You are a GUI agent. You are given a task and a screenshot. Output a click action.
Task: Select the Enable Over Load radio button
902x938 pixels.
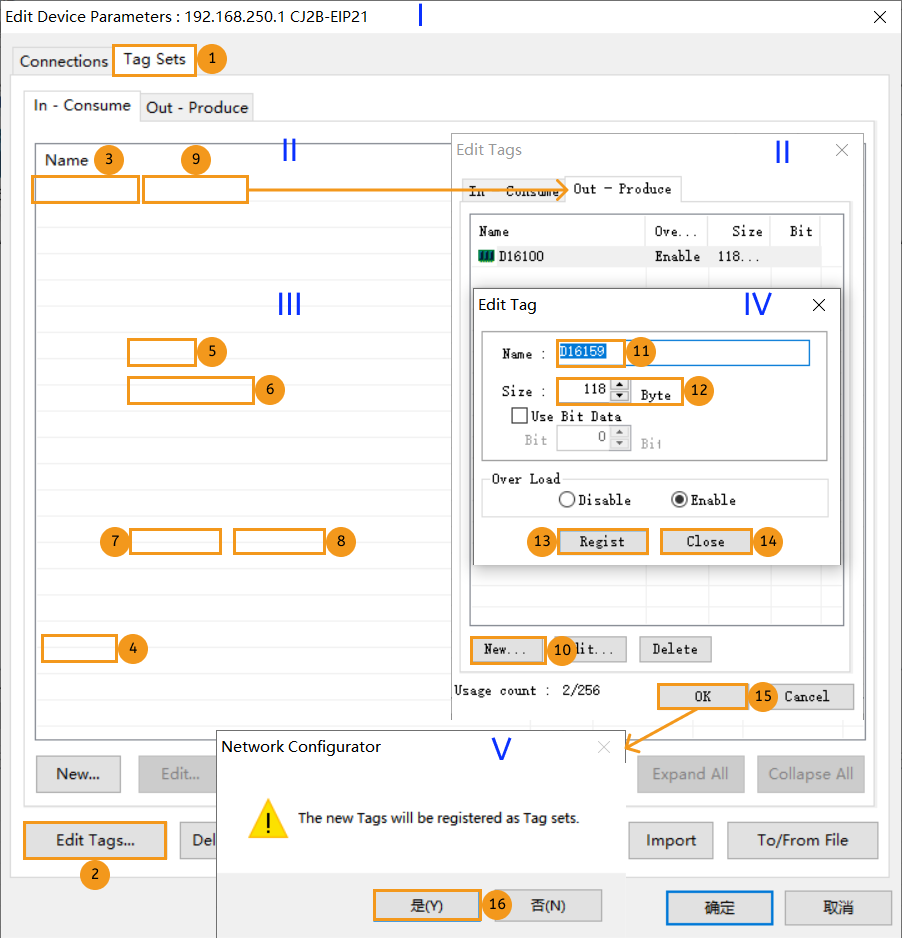click(680, 500)
